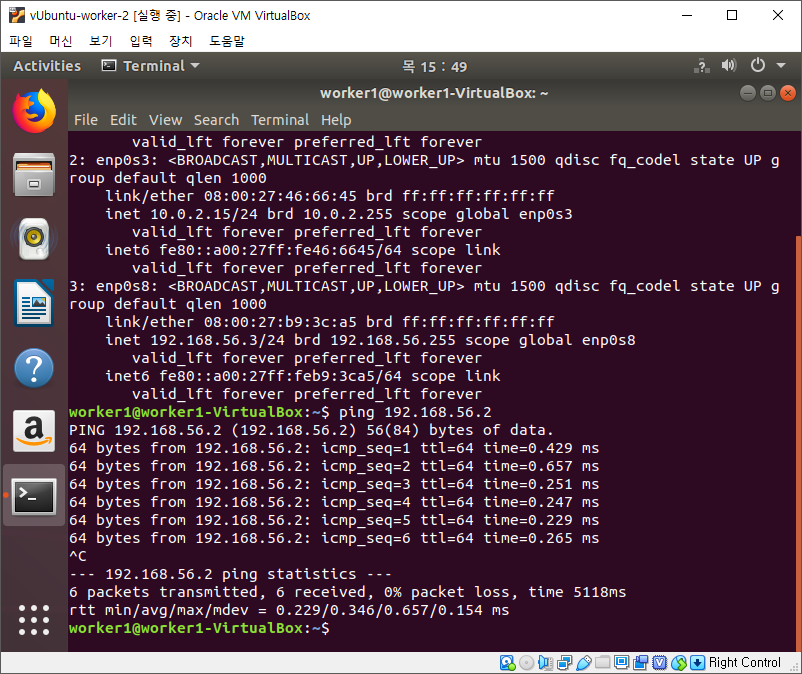Open the terminal Help menu
Image resolution: width=802 pixels, height=674 pixels.
click(336, 120)
